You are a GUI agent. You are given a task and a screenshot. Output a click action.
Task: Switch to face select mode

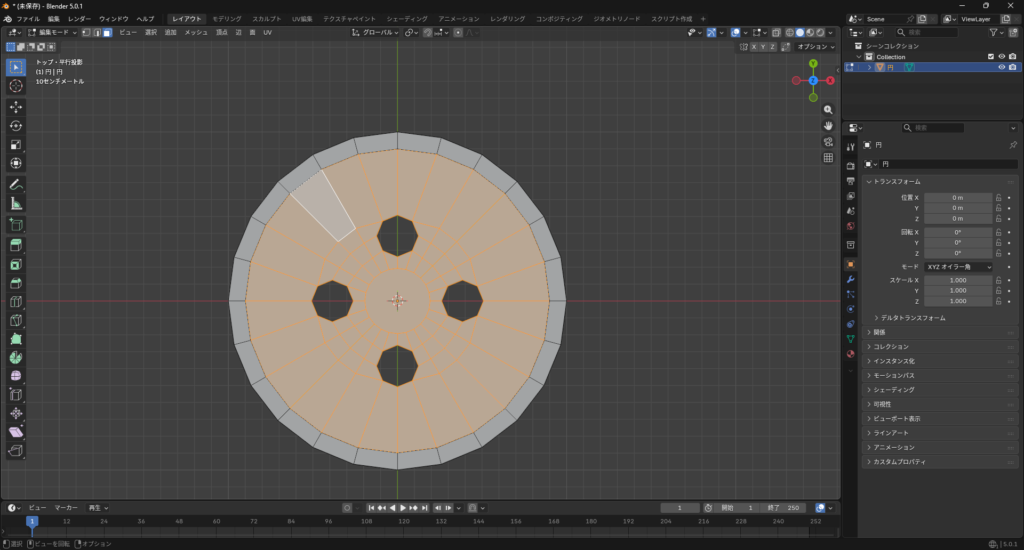[x=107, y=32]
